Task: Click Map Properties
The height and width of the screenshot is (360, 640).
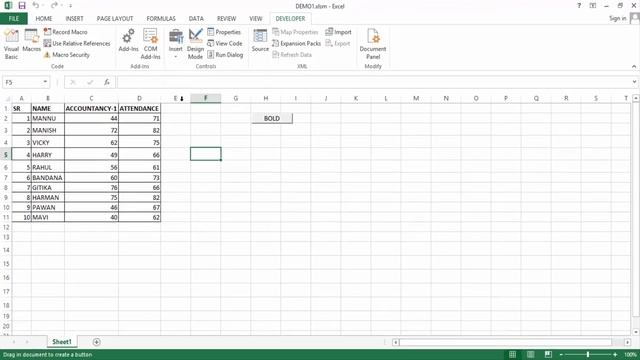Action: pos(295,32)
